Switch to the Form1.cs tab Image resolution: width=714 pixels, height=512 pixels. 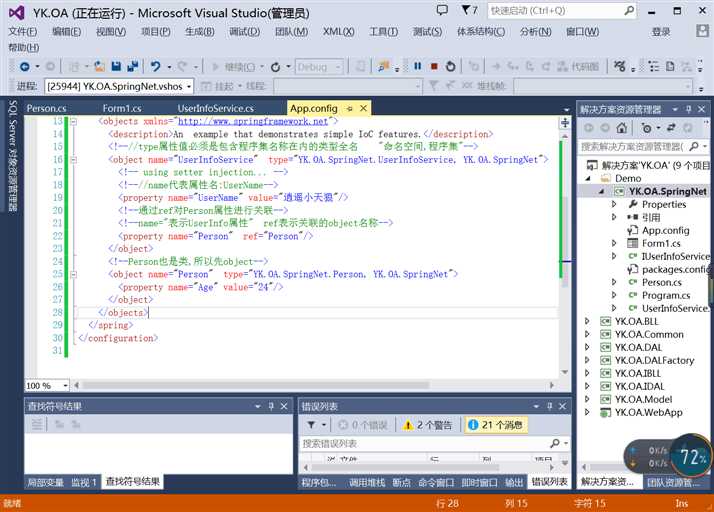[122, 108]
